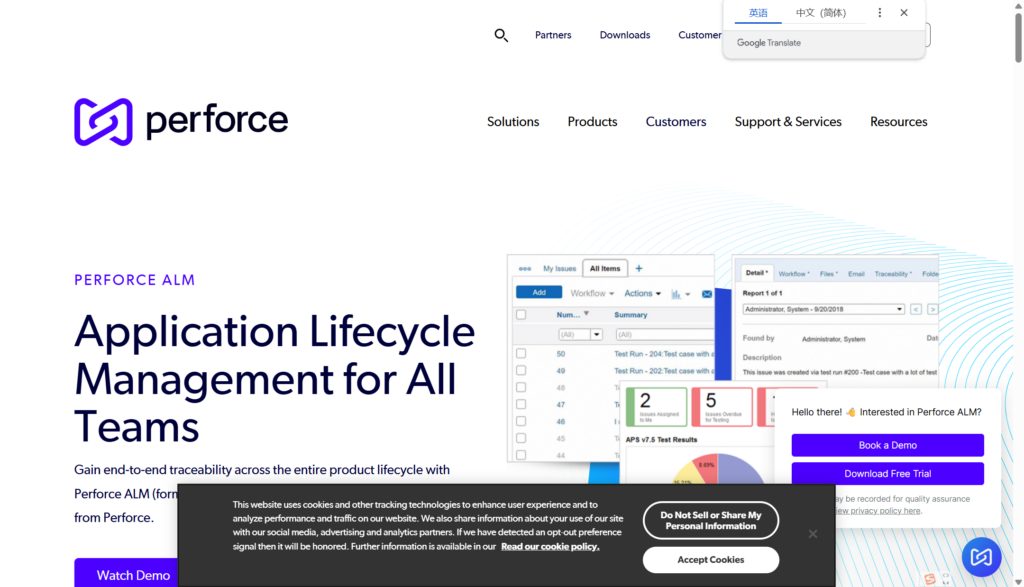The height and width of the screenshot is (587, 1024).
Task: Go to the Partners link
Action: point(553,35)
